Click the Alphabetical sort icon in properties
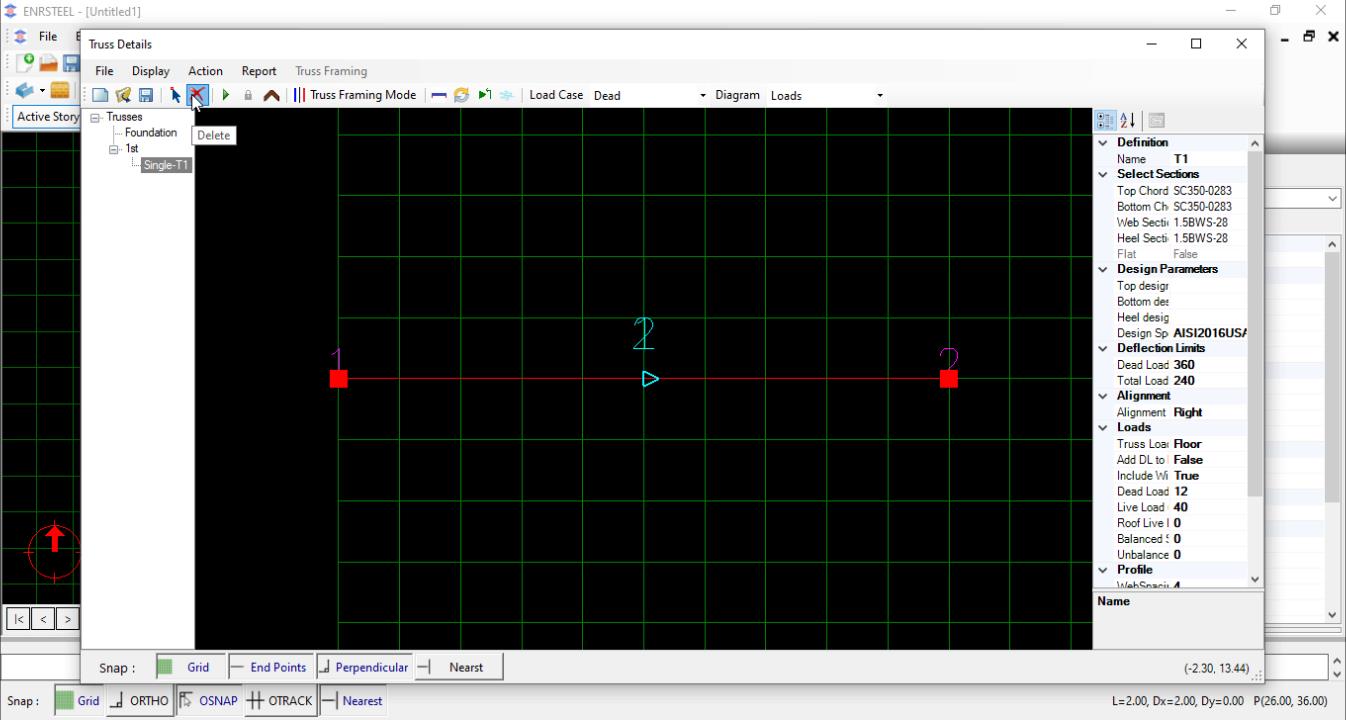This screenshot has height=720, width=1346. (1128, 120)
